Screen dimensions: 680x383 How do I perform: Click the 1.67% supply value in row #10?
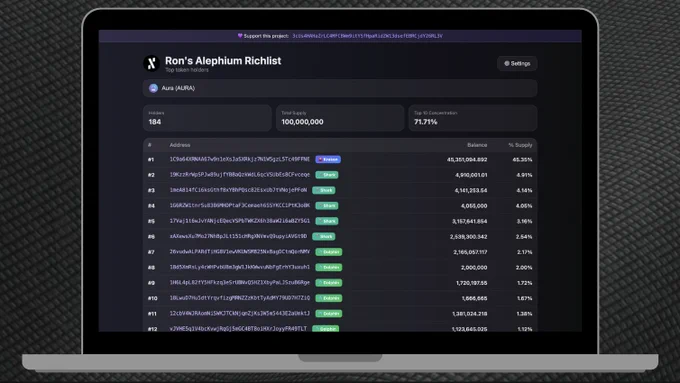525,298
